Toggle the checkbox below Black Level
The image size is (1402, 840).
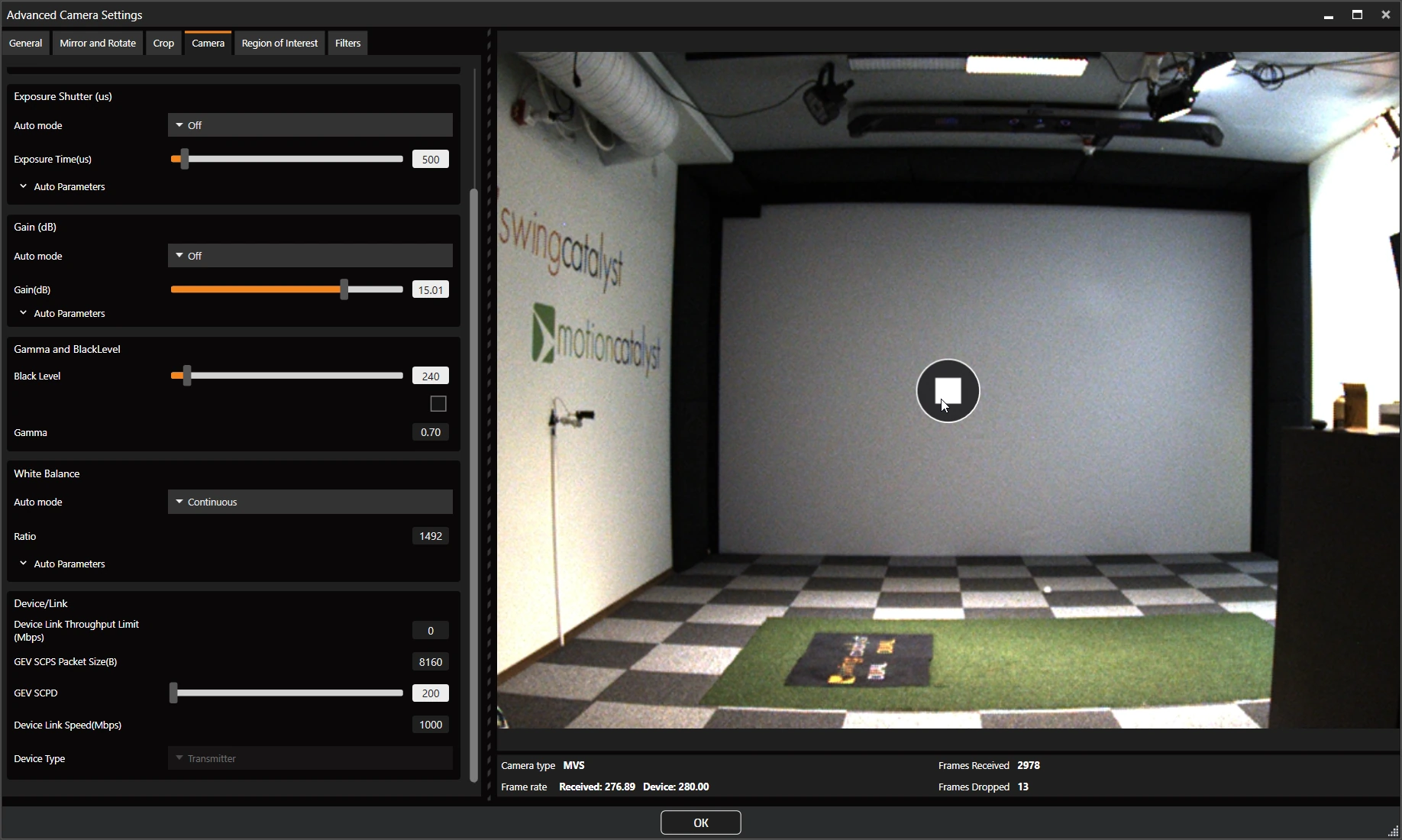tap(438, 403)
